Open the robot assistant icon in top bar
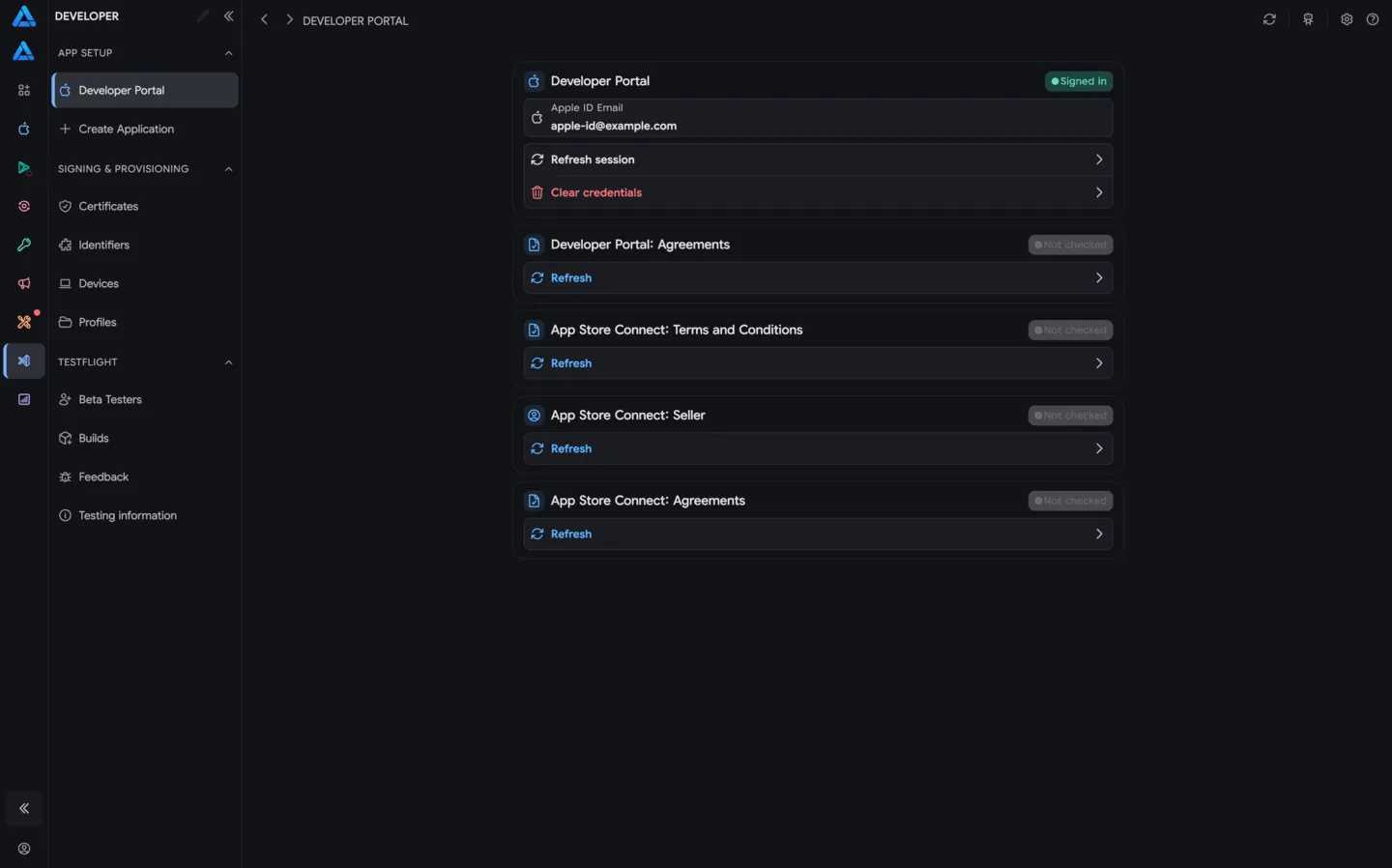This screenshot has width=1392, height=868. point(1308,19)
